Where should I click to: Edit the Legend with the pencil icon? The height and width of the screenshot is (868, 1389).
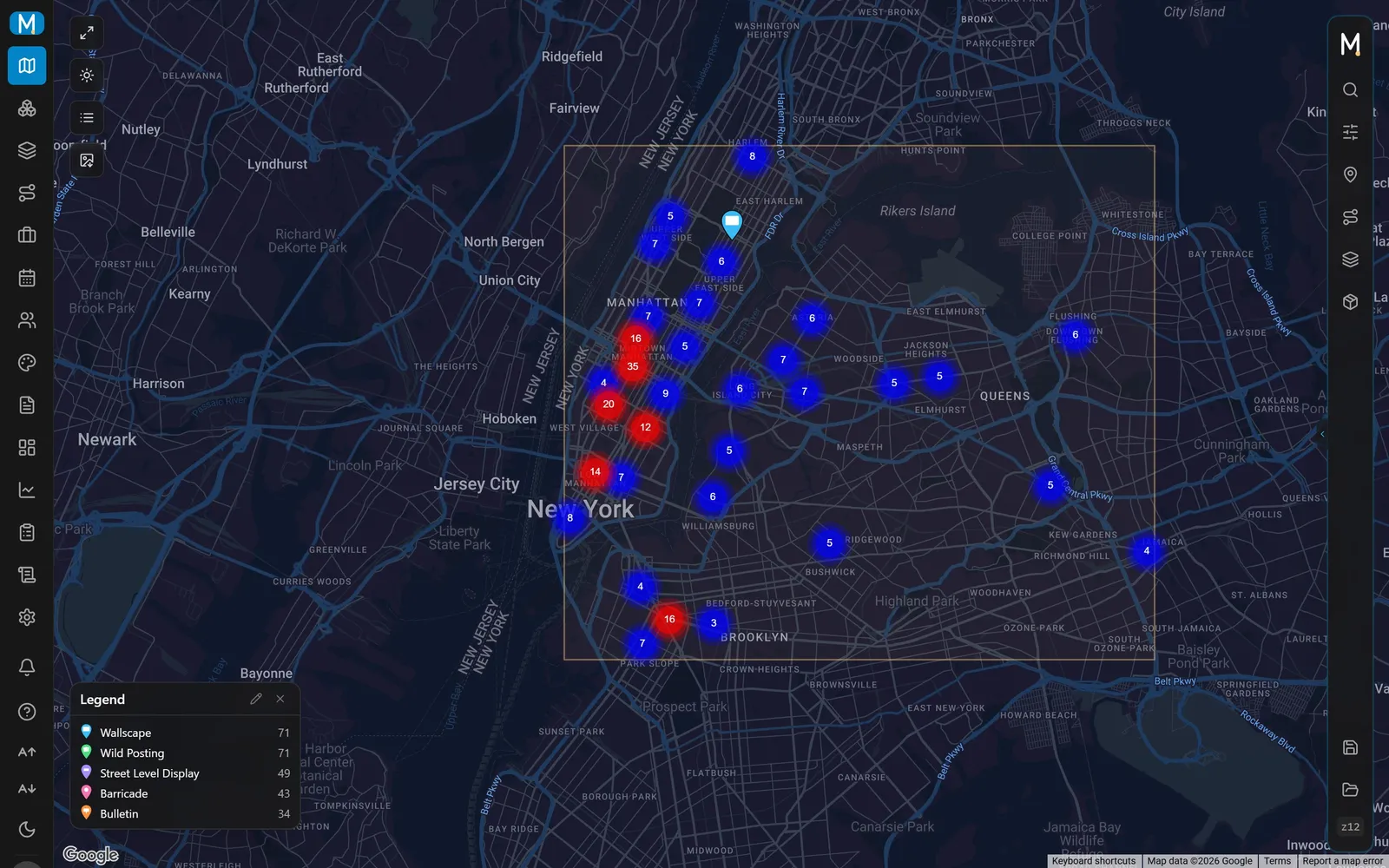[x=256, y=699]
